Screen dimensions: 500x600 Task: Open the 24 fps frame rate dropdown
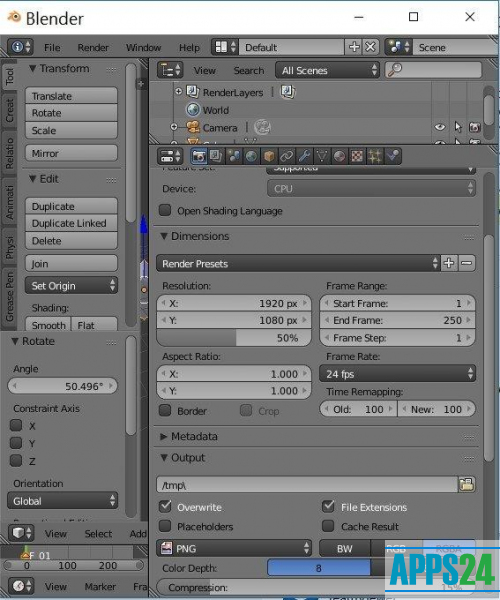pyautogui.click(x=397, y=373)
